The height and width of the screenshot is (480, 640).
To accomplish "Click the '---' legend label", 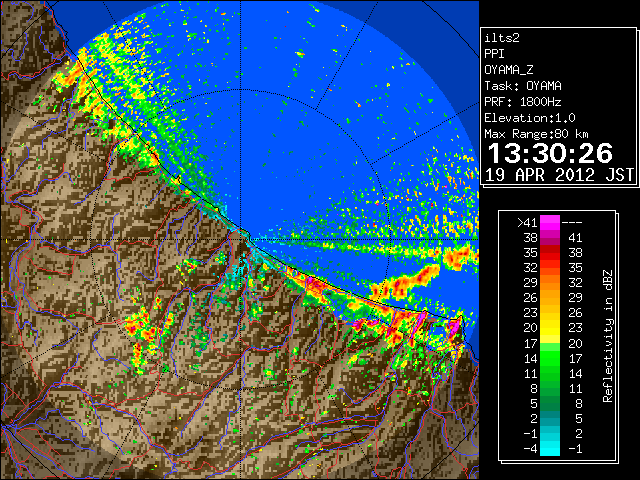I will click(x=572, y=223).
